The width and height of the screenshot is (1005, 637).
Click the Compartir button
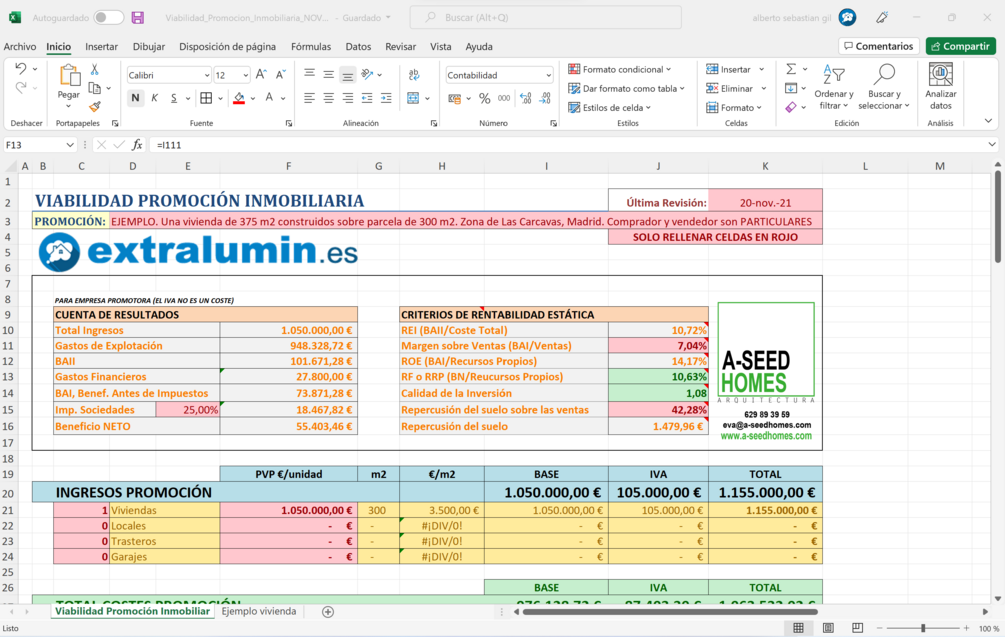pos(961,46)
